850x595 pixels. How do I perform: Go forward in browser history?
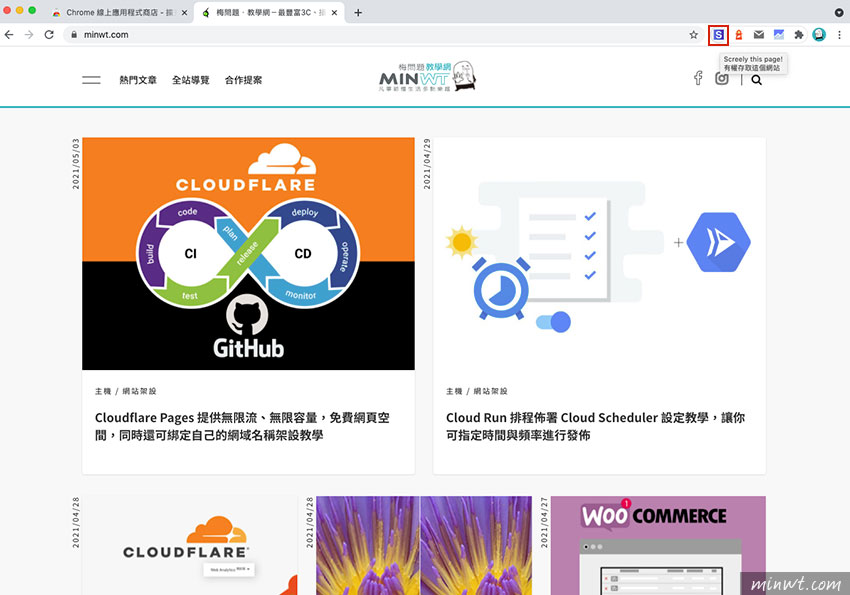[x=29, y=35]
